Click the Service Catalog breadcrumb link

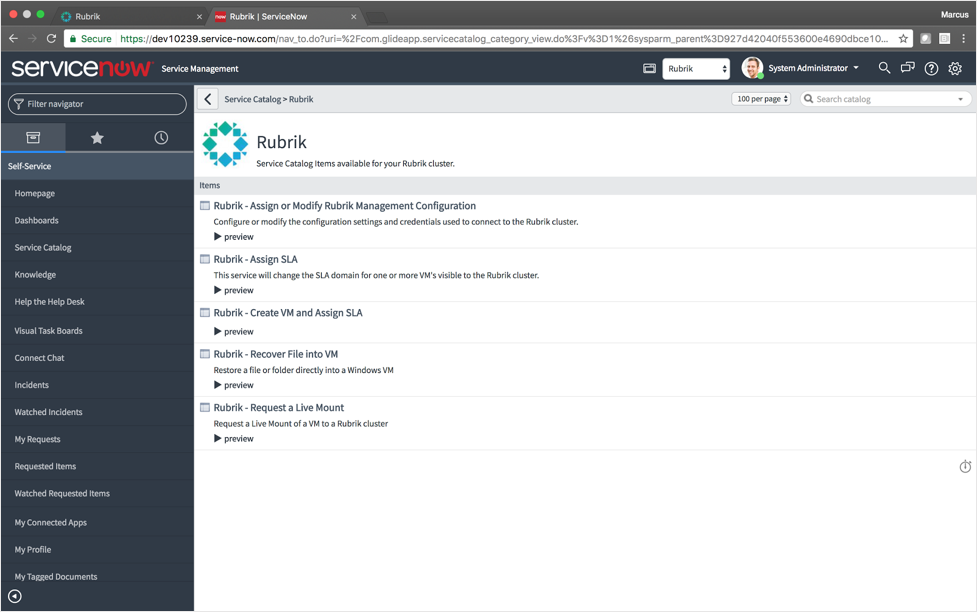click(252, 99)
